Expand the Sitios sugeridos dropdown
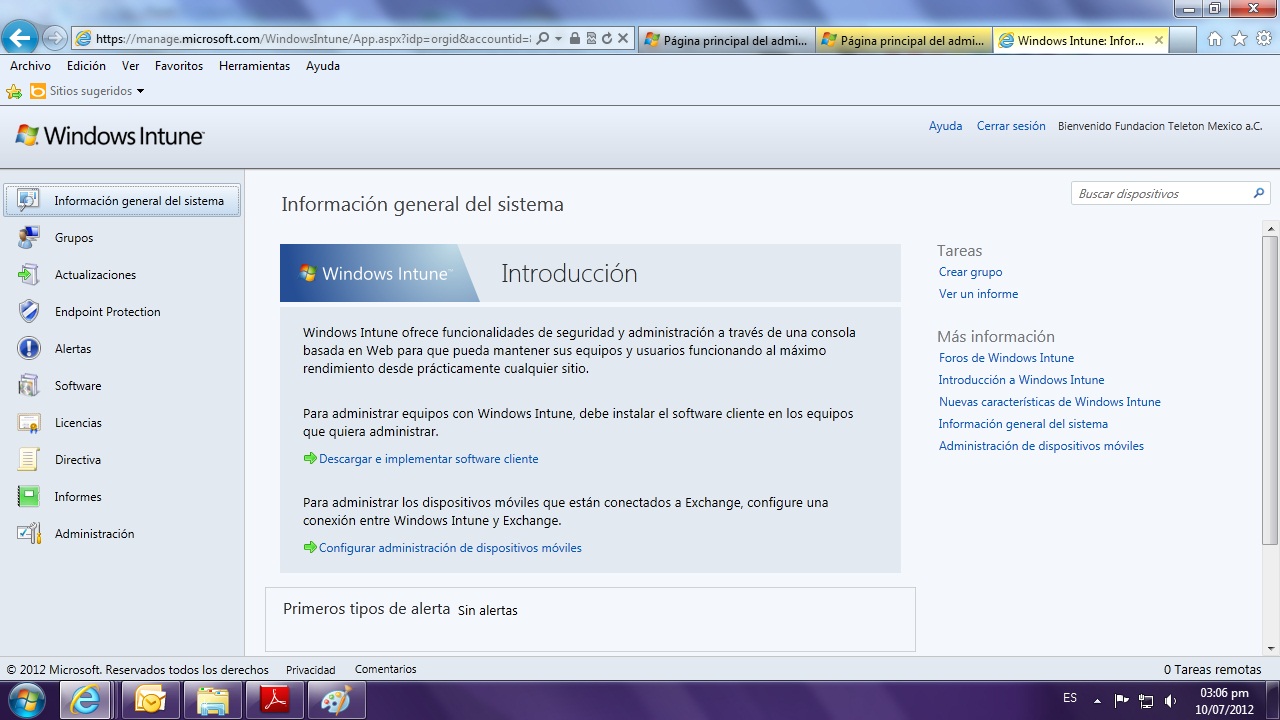Viewport: 1280px width, 720px height. (x=140, y=91)
